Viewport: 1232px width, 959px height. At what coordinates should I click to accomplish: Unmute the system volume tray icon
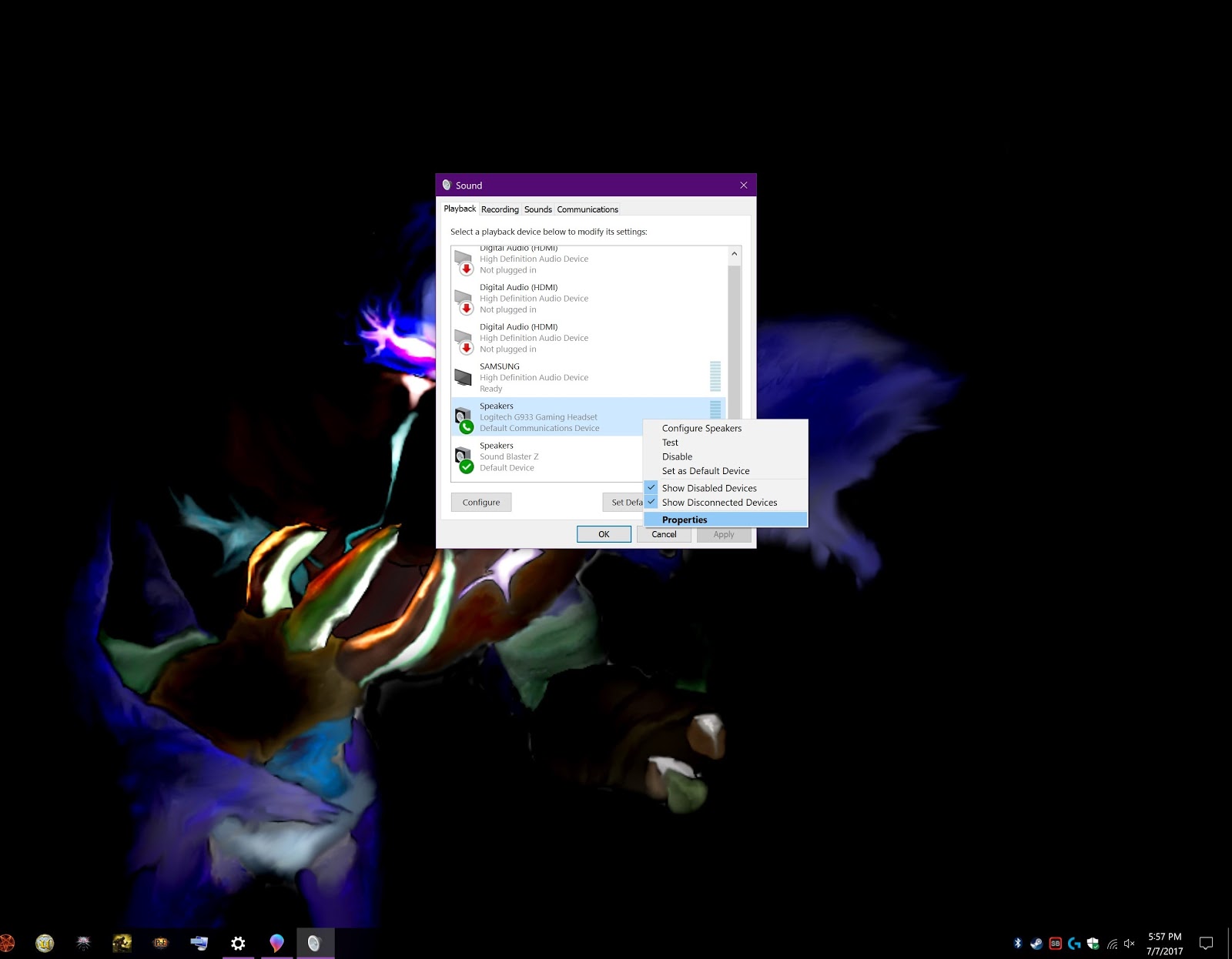pyautogui.click(x=1129, y=943)
